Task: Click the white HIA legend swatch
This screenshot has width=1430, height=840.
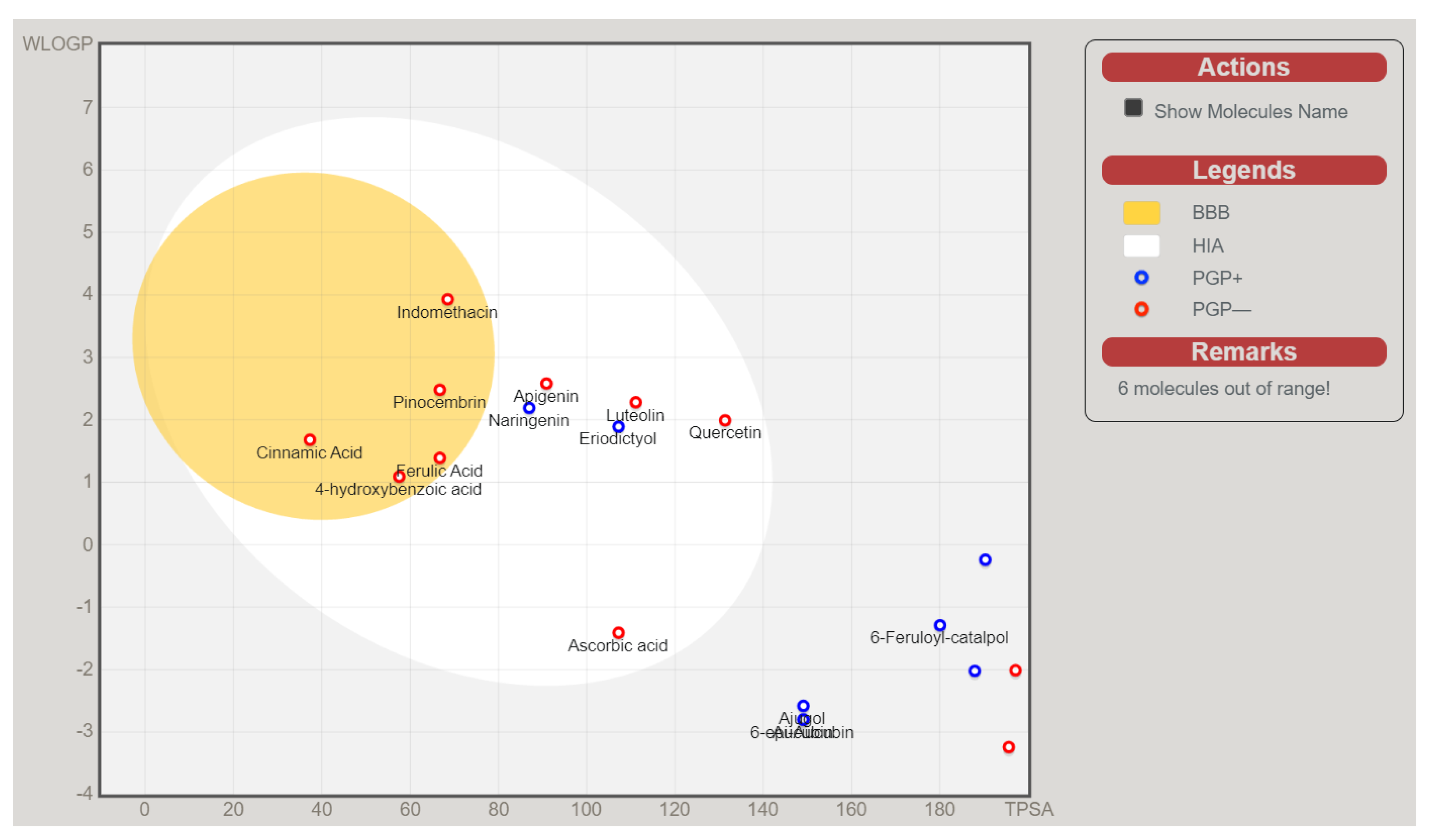Action: coord(1141,246)
